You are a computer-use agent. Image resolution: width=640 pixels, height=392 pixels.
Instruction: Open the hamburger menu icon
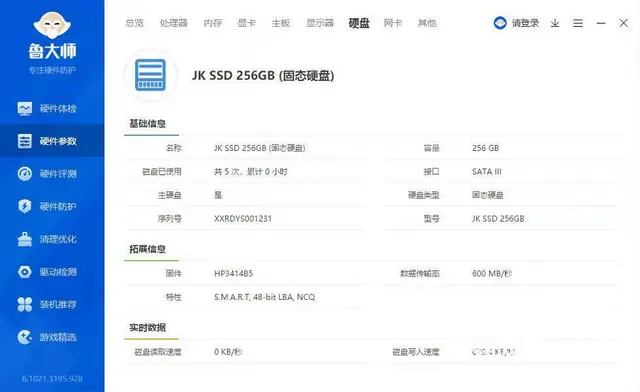click(x=578, y=23)
